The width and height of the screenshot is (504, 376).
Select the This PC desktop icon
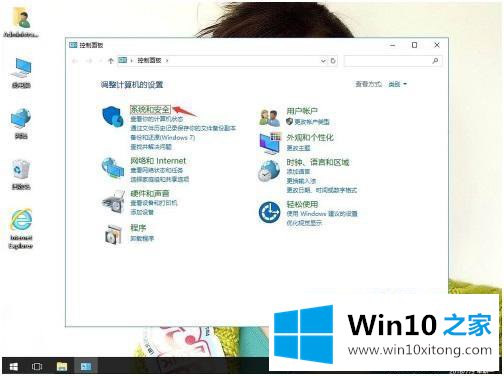(x=21, y=73)
